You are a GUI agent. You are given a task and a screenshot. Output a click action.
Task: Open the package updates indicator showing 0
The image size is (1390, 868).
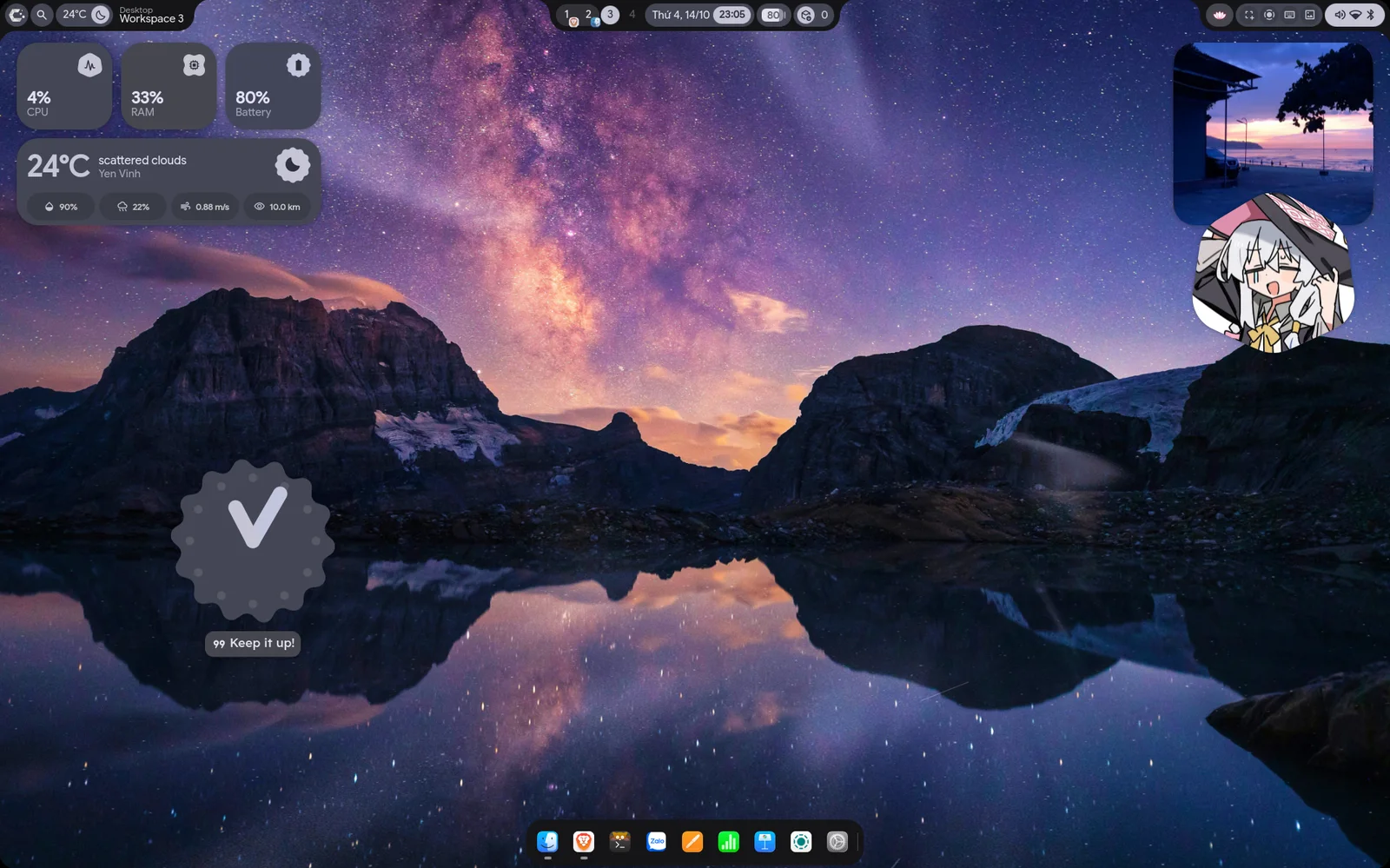[814, 15]
